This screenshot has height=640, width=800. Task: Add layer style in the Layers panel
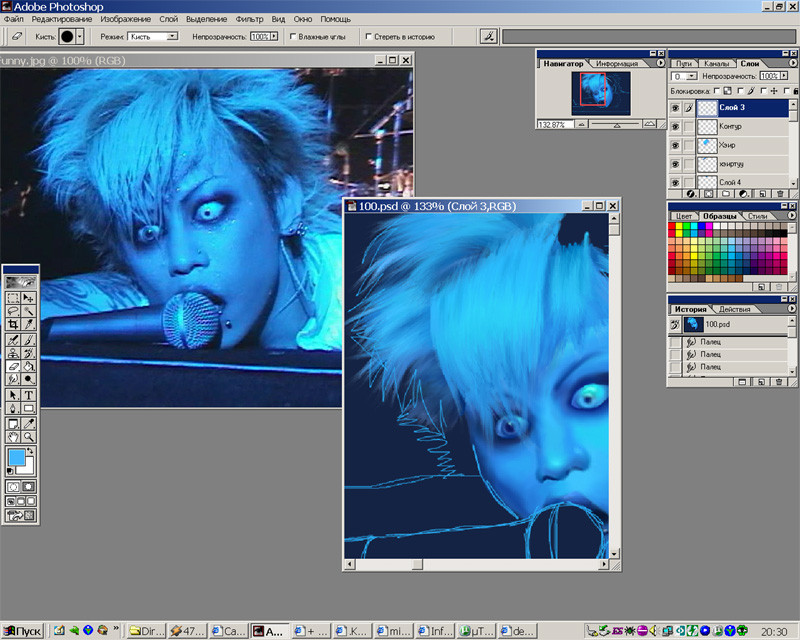(691, 194)
